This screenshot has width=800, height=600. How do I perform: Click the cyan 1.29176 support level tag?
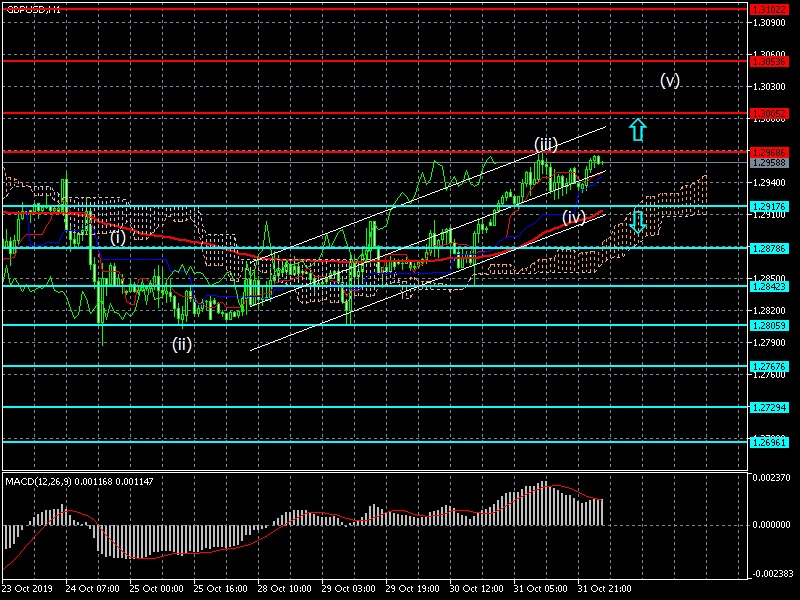pos(769,207)
